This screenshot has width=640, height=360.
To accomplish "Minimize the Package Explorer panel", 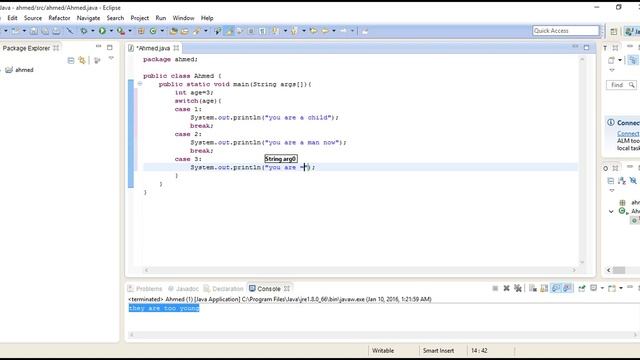I will (98, 47).
